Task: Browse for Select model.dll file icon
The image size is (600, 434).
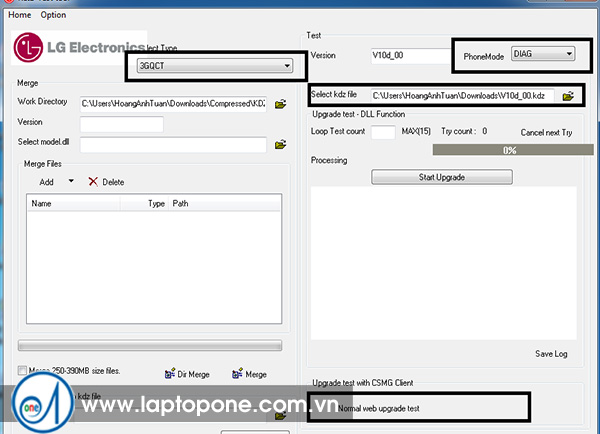Action: (x=280, y=145)
